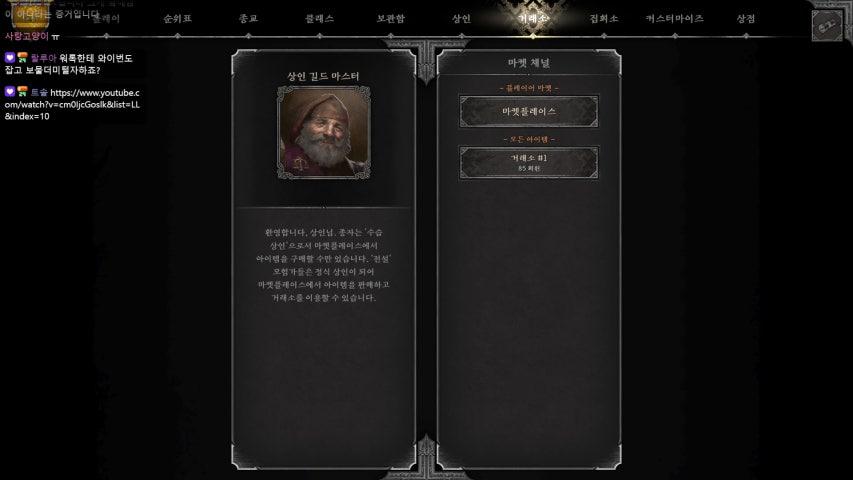
Task: Open the 순위표 leaderboard tab
Action: point(177,19)
